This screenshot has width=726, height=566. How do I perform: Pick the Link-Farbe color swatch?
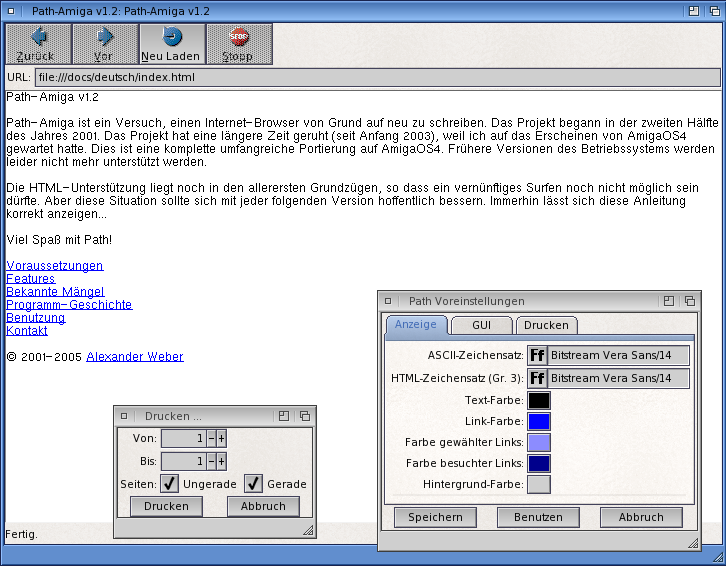(x=539, y=421)
